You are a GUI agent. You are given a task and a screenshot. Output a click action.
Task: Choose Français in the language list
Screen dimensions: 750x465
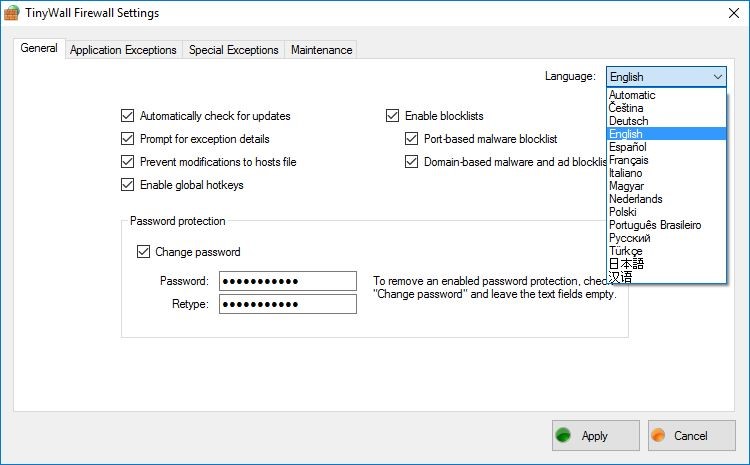tap(628, 160)
